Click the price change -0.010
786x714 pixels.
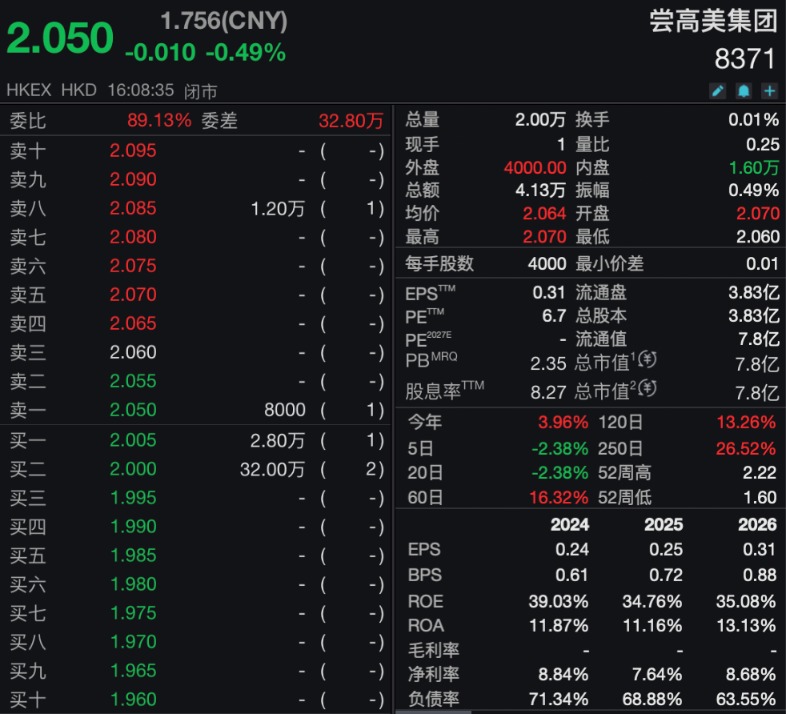pos(160,53)
